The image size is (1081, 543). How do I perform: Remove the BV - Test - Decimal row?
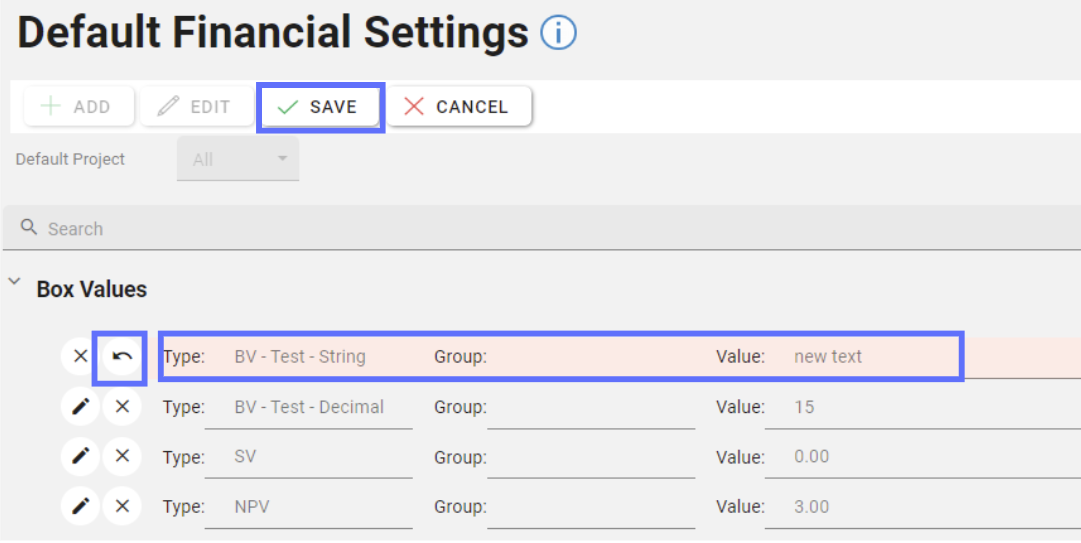tap(122, 407)
